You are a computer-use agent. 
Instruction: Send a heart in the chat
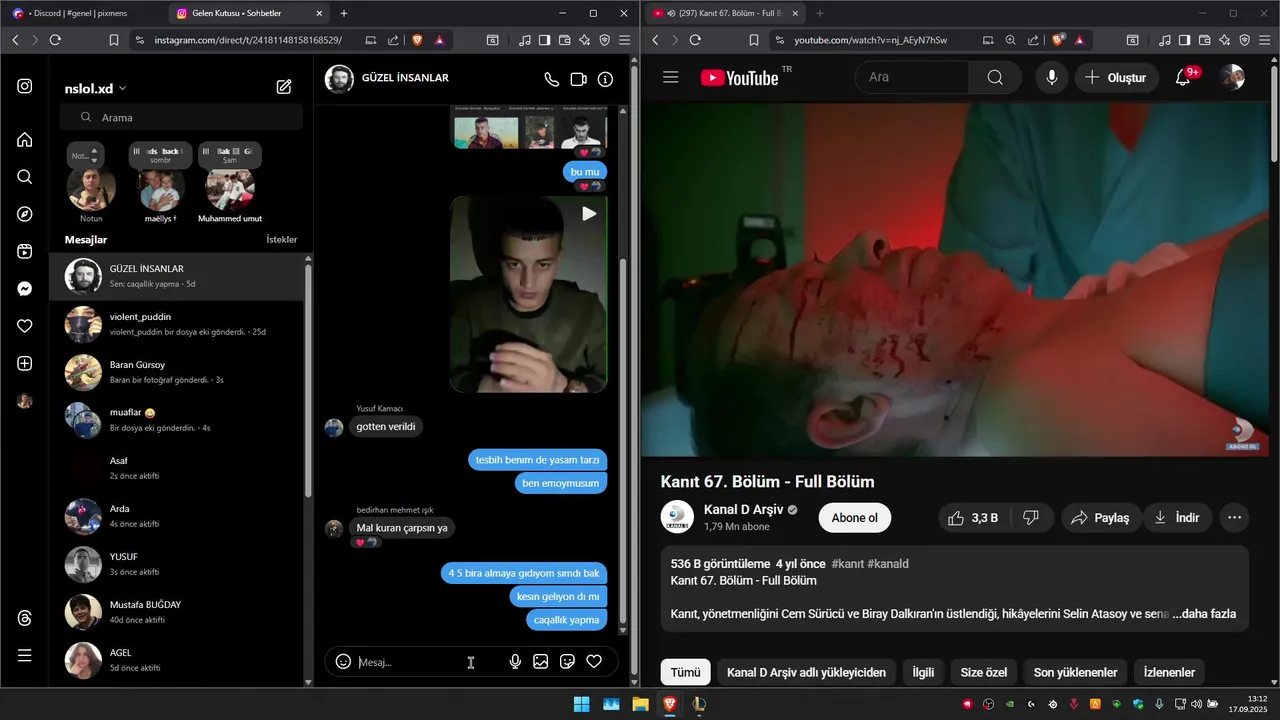pyautogui.click(x=594, y=662)
